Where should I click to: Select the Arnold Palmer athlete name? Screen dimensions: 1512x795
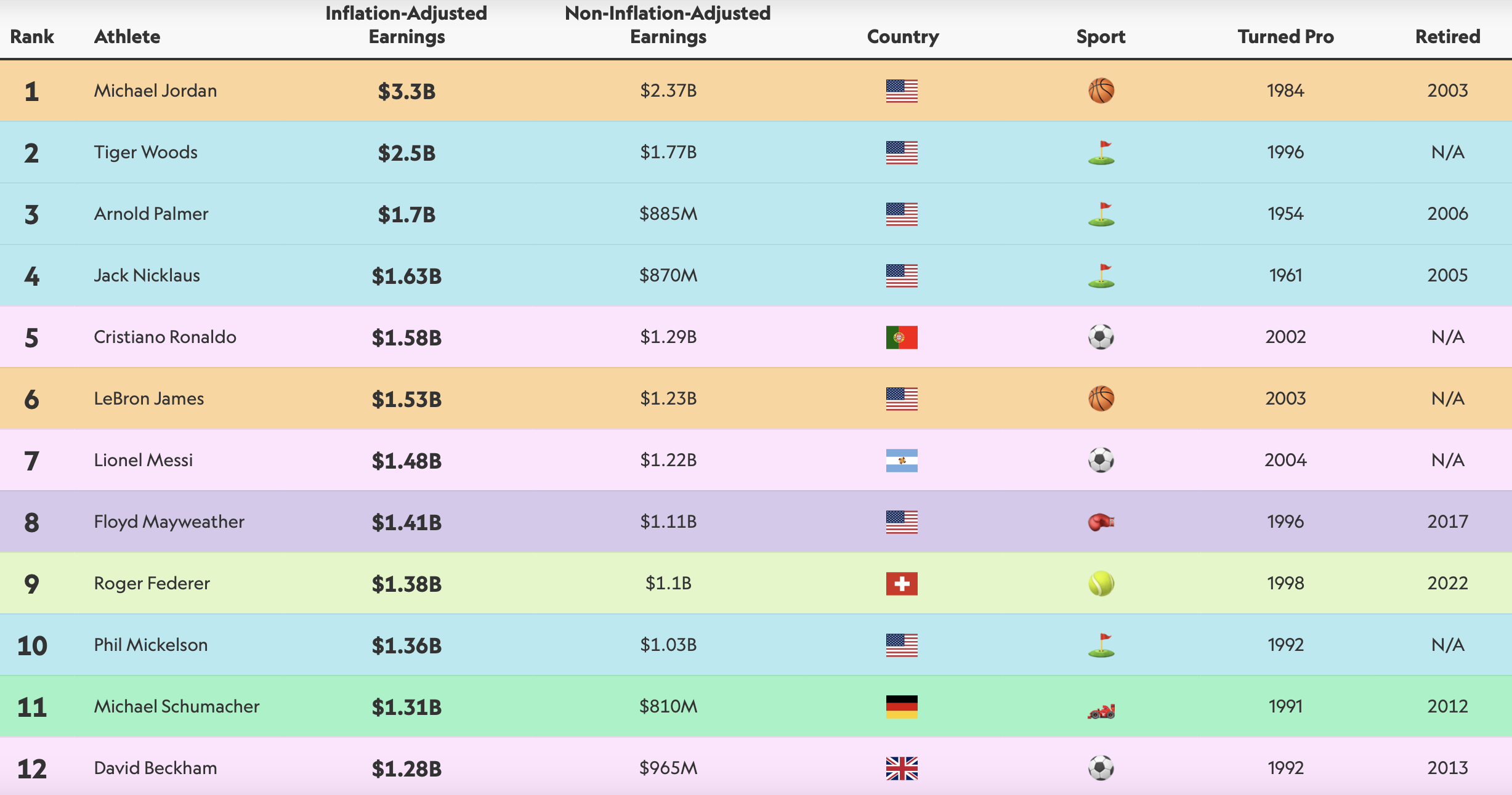(151, 214)
